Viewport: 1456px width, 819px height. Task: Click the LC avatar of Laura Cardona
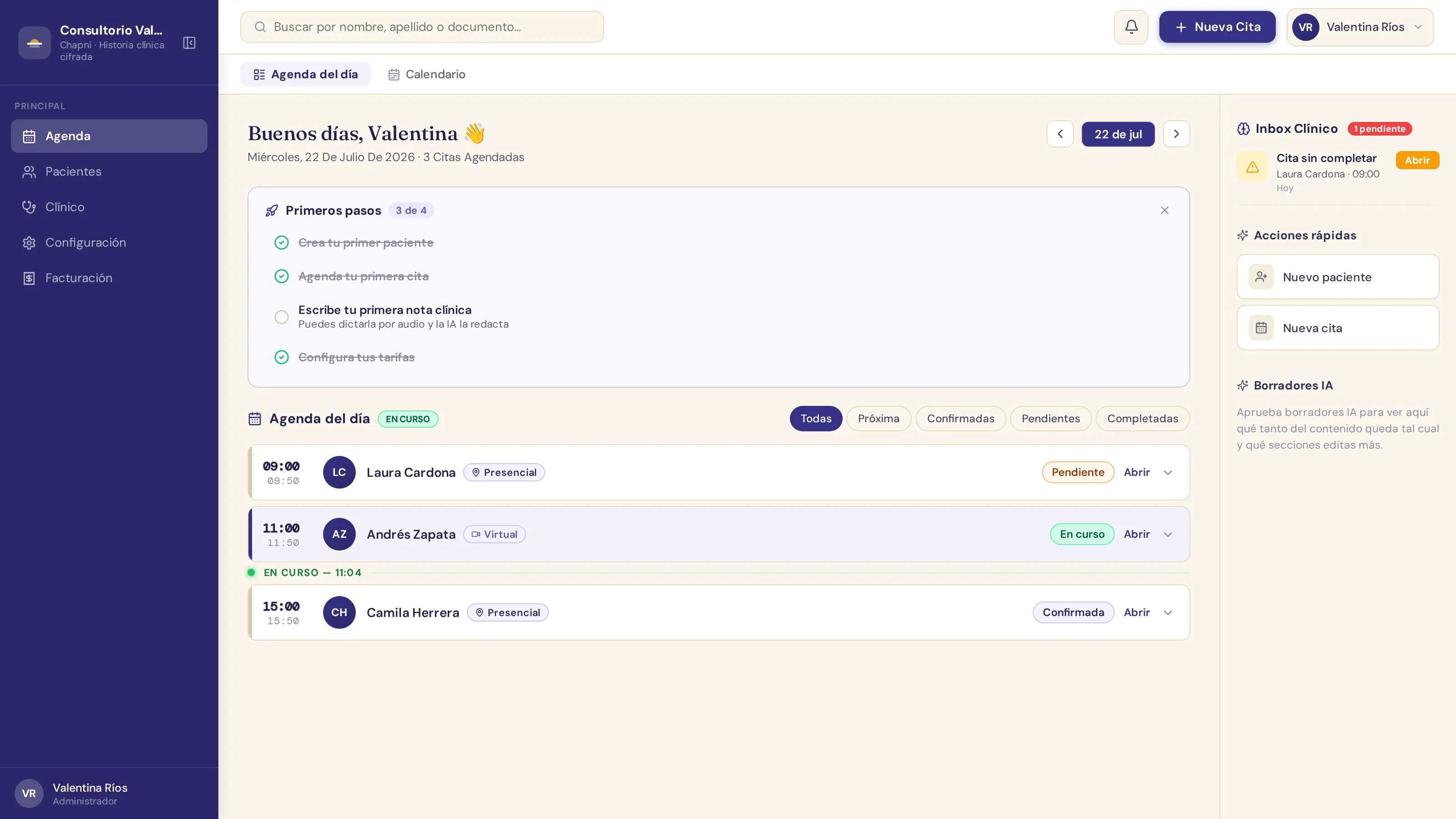(339, 472)
